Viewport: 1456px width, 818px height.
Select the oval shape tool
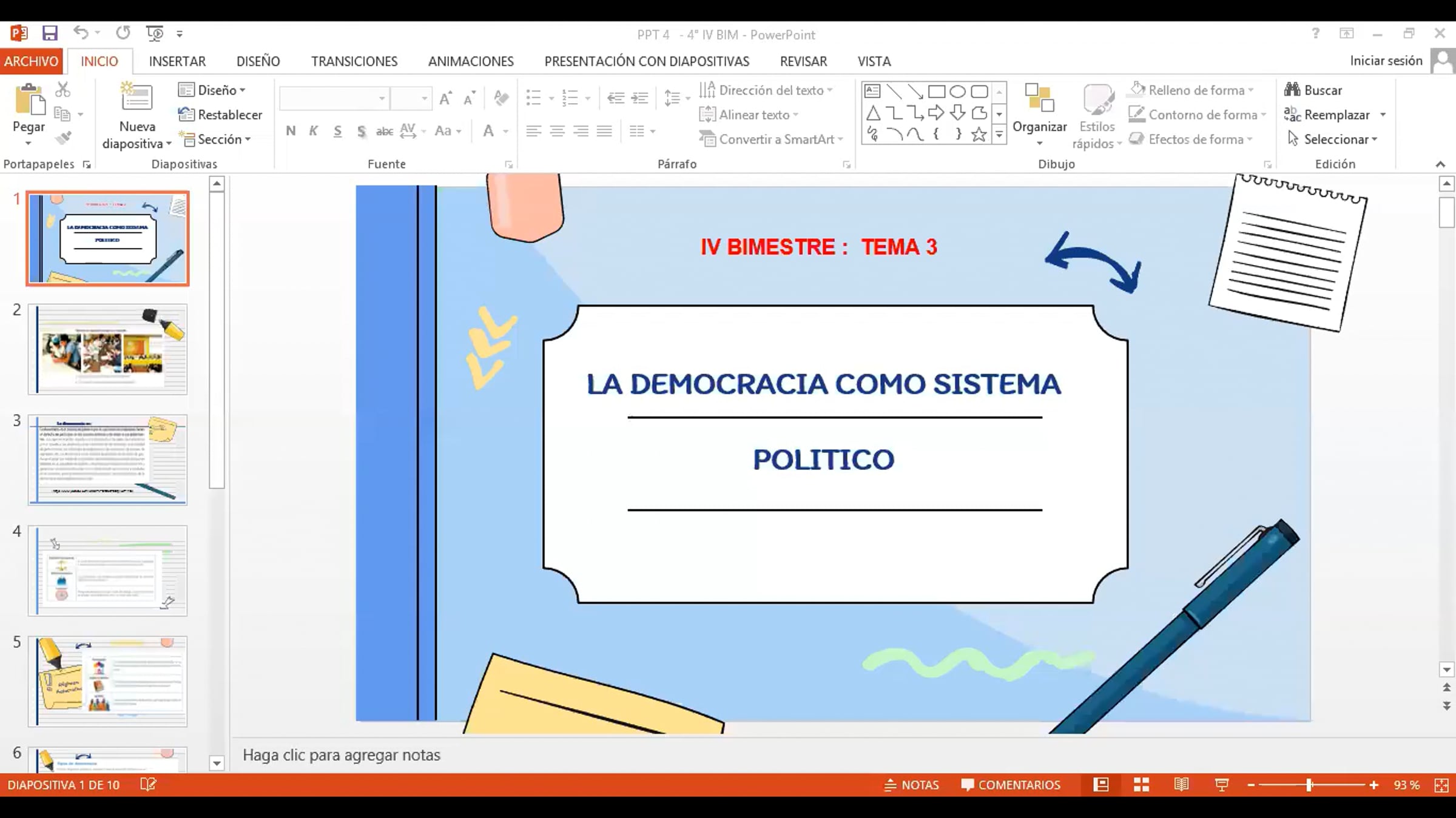tap(957, 92)
